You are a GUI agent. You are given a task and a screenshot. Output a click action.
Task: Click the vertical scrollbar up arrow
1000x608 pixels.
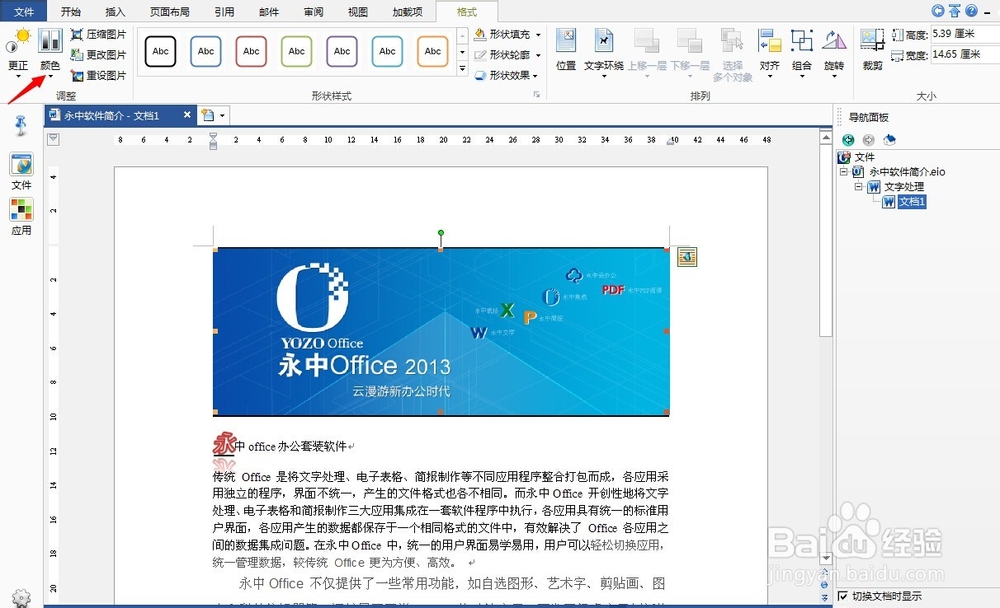(x=826, y=138)
